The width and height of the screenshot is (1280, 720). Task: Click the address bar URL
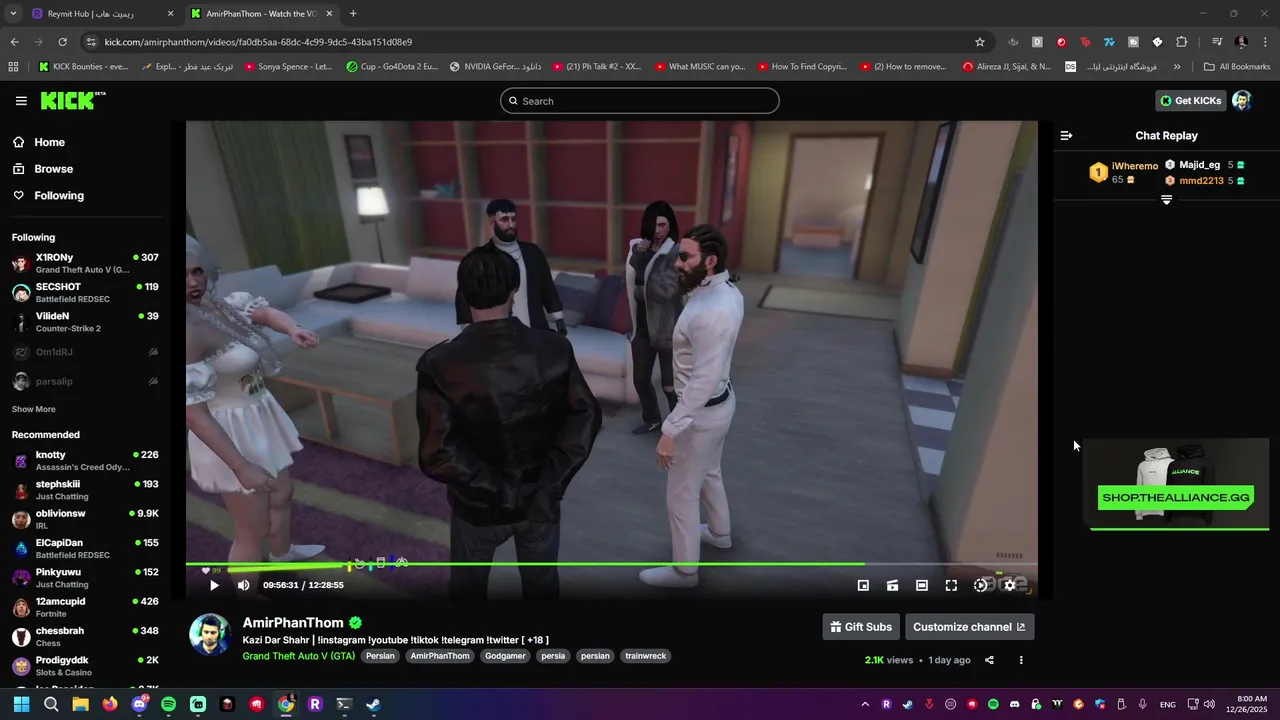click(x=258, y=42)
